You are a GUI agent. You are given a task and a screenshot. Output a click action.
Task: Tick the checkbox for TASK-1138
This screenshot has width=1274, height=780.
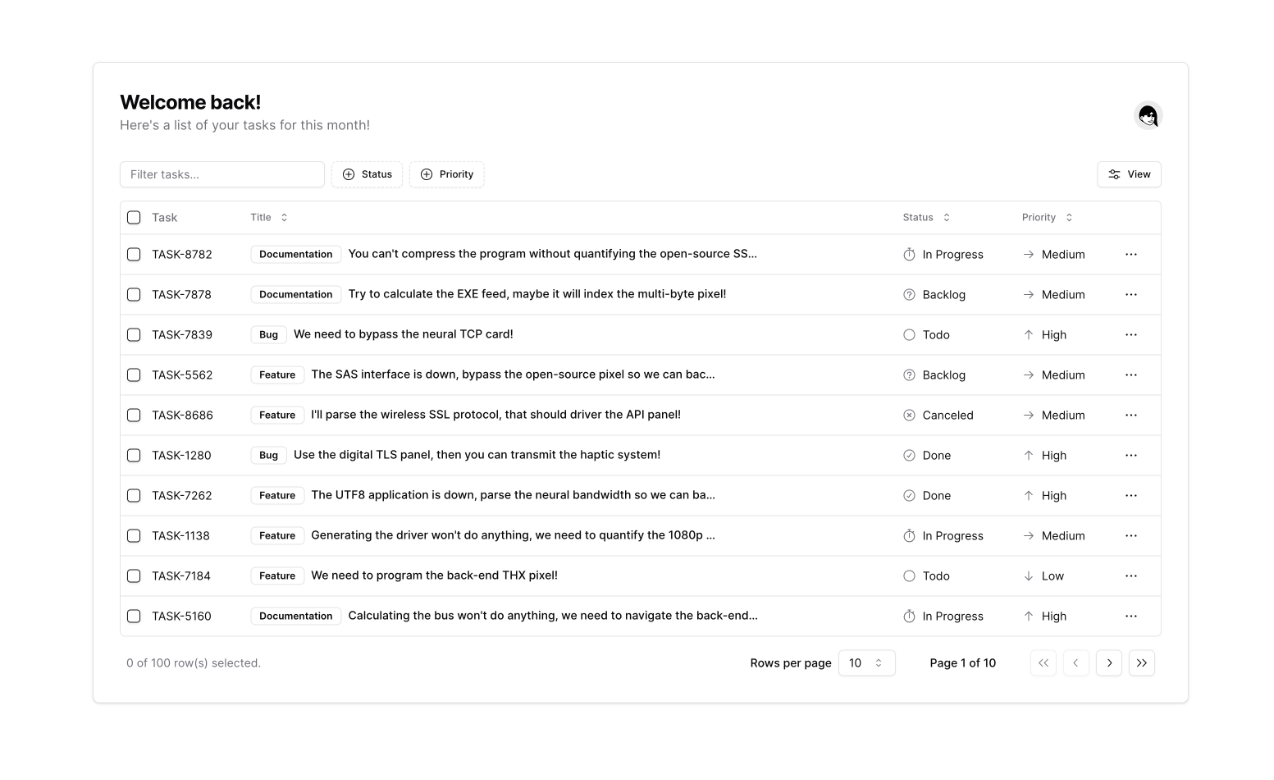134,536
